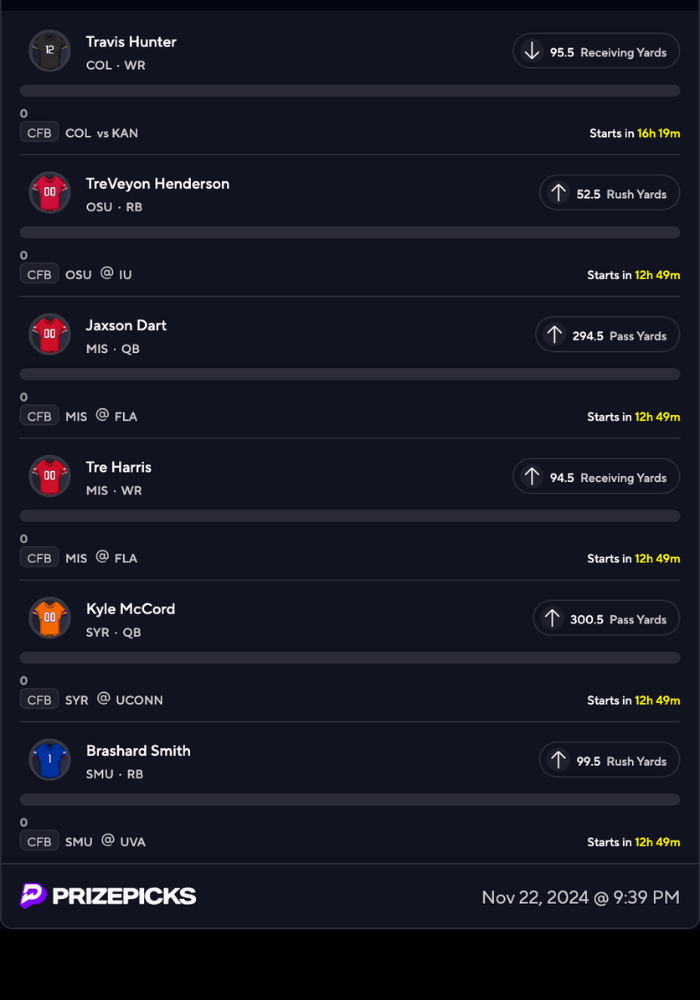Toggle the 294.5 Pass Yards pick
This screenshot has width=700, height=1000.
coord(607,335)
